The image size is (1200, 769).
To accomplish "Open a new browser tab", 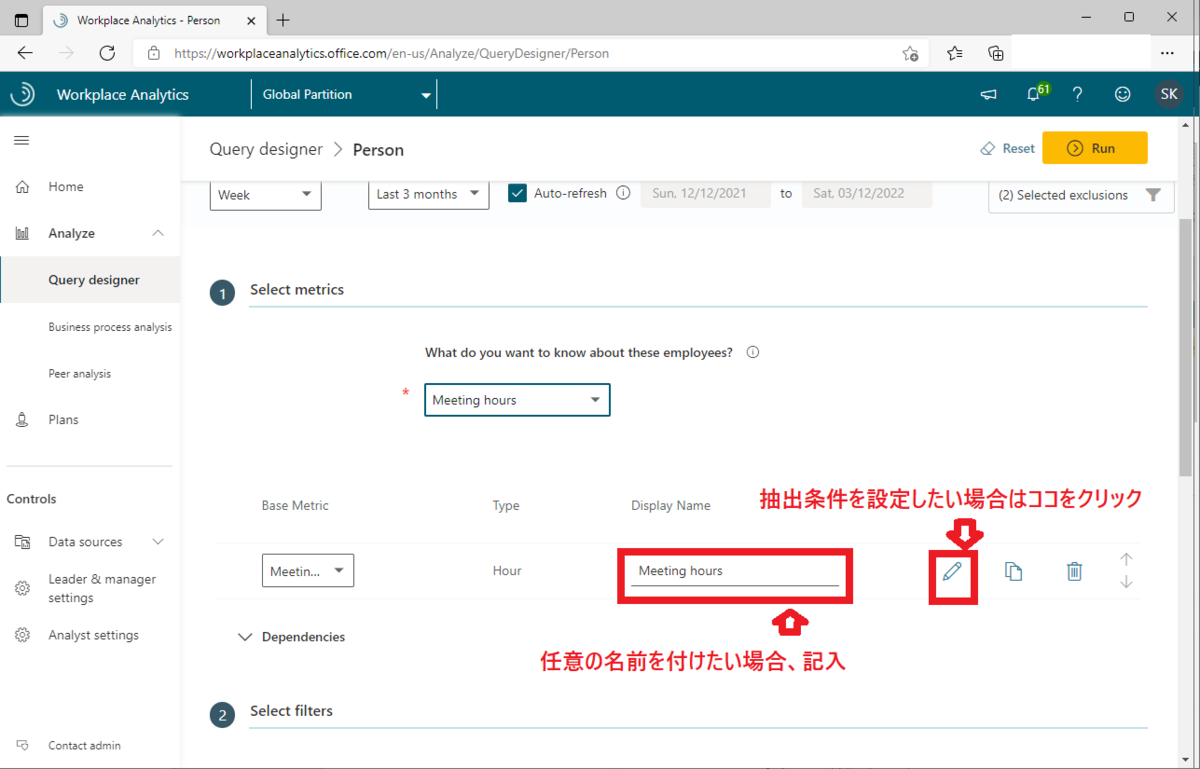I will (283, 20).
